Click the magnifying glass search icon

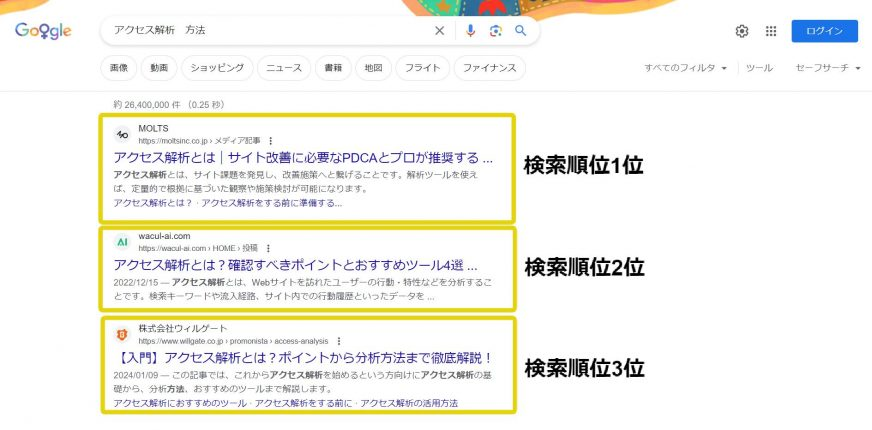point(520,31)
